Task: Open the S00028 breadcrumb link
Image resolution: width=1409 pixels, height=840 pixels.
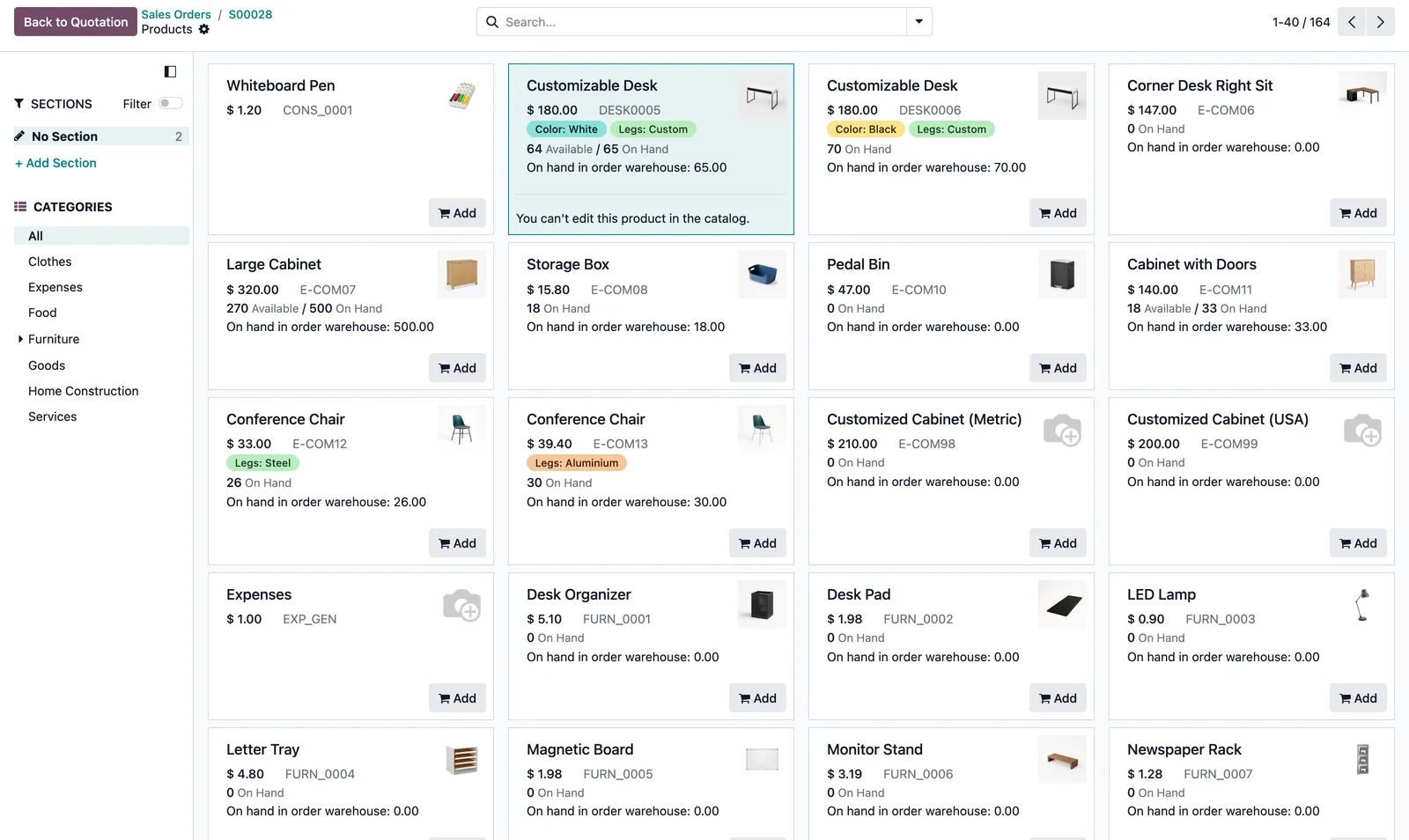Action: pos(250,14)
